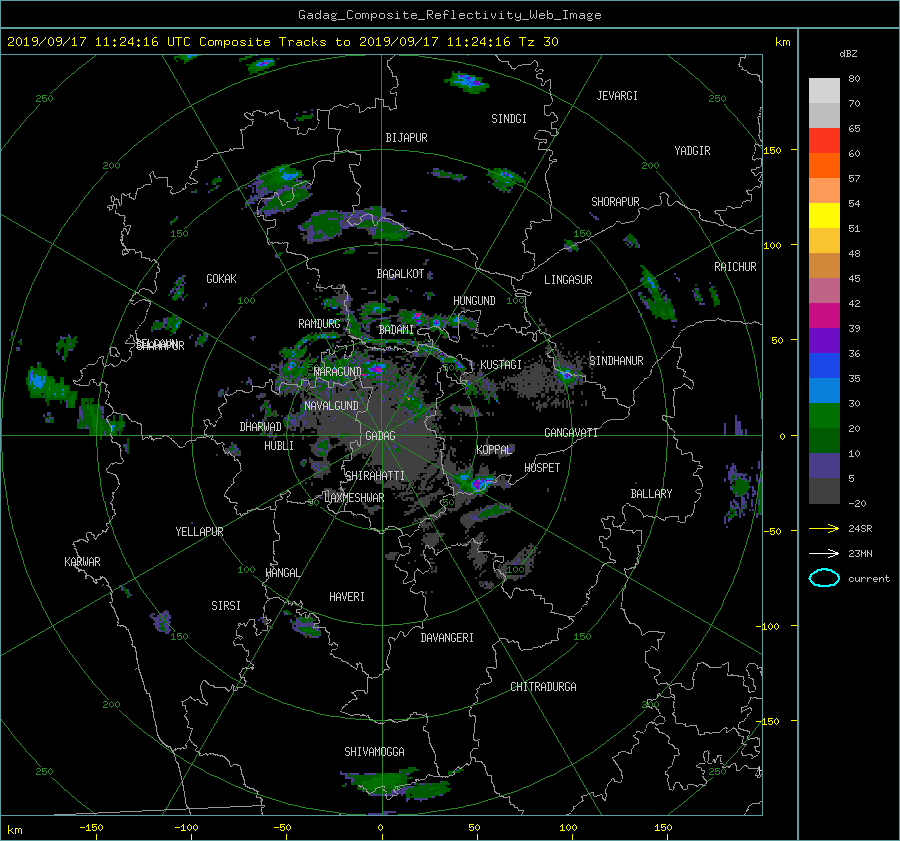Click the KUSTAGI label
Viewport: 900px width, 841px height.
501,365
